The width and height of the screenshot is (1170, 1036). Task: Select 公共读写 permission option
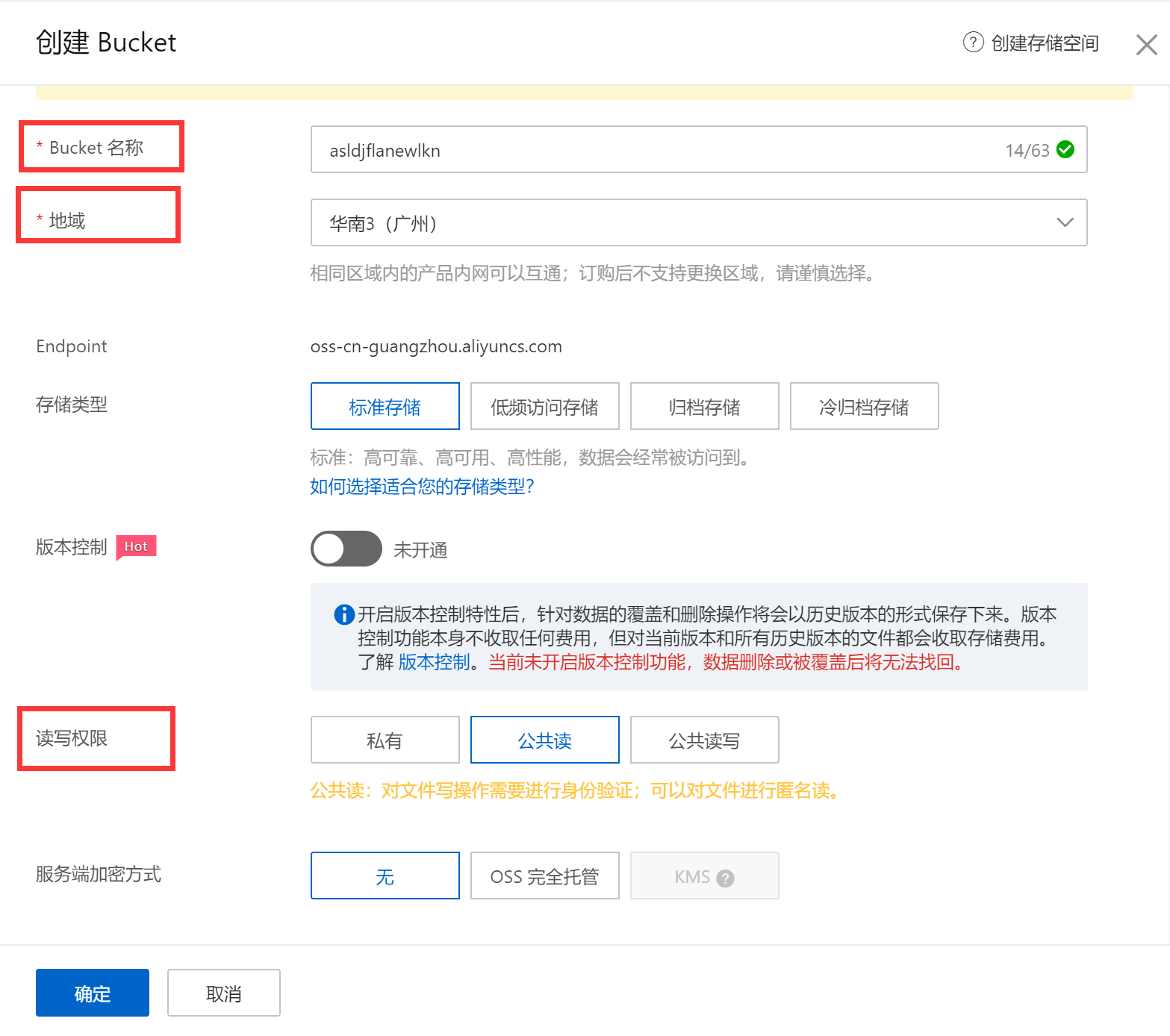coord(704,740)
